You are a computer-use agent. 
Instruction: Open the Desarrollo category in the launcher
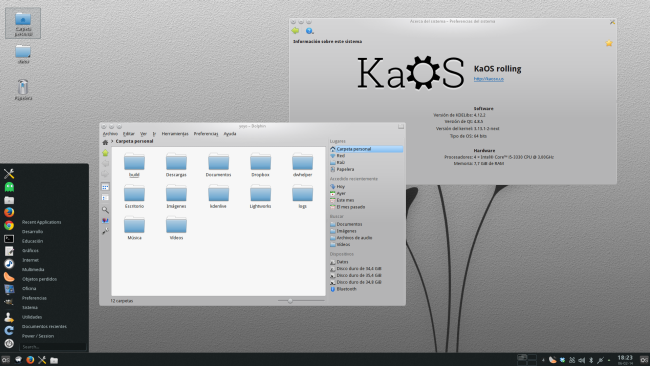32,231
